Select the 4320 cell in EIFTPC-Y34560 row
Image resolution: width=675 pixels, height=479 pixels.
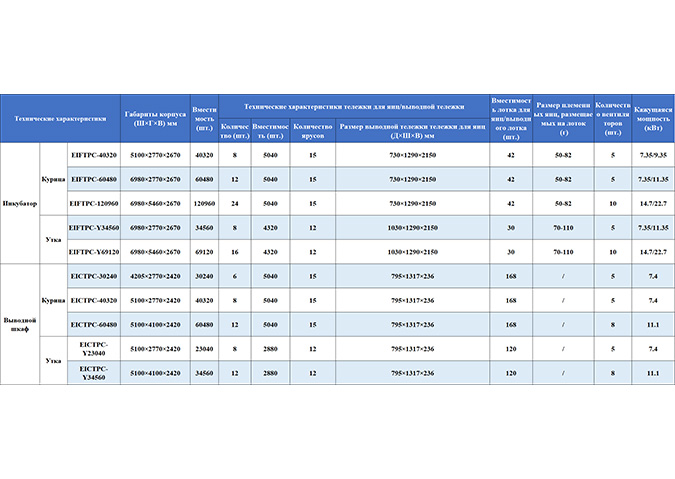point(270,228)
